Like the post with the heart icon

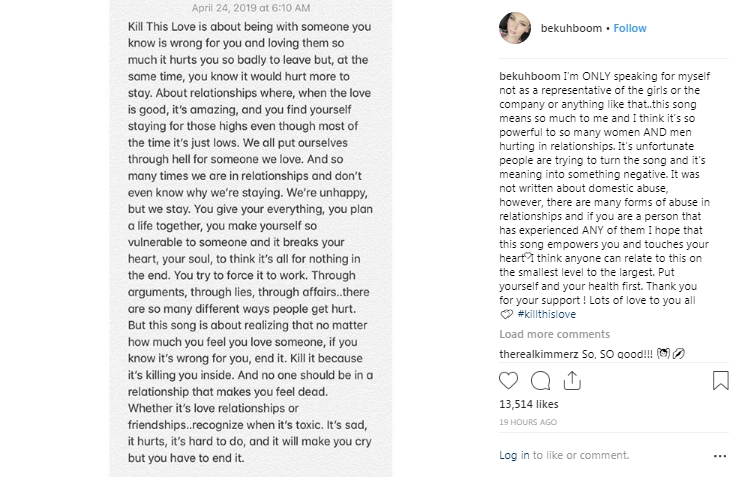point(509,380)
